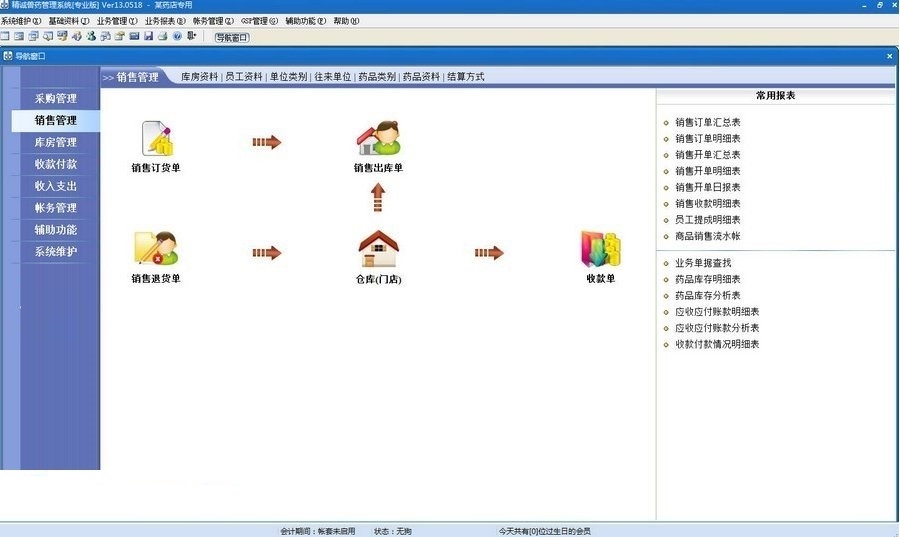900x537 pixels.
Task: Open the 药品库存分析表 report
Action: coord(708,295)
